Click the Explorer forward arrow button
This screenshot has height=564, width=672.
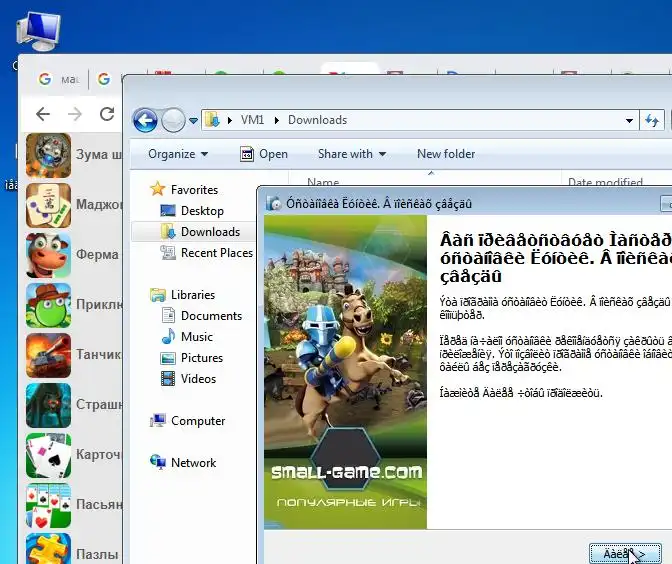(173, 120)
